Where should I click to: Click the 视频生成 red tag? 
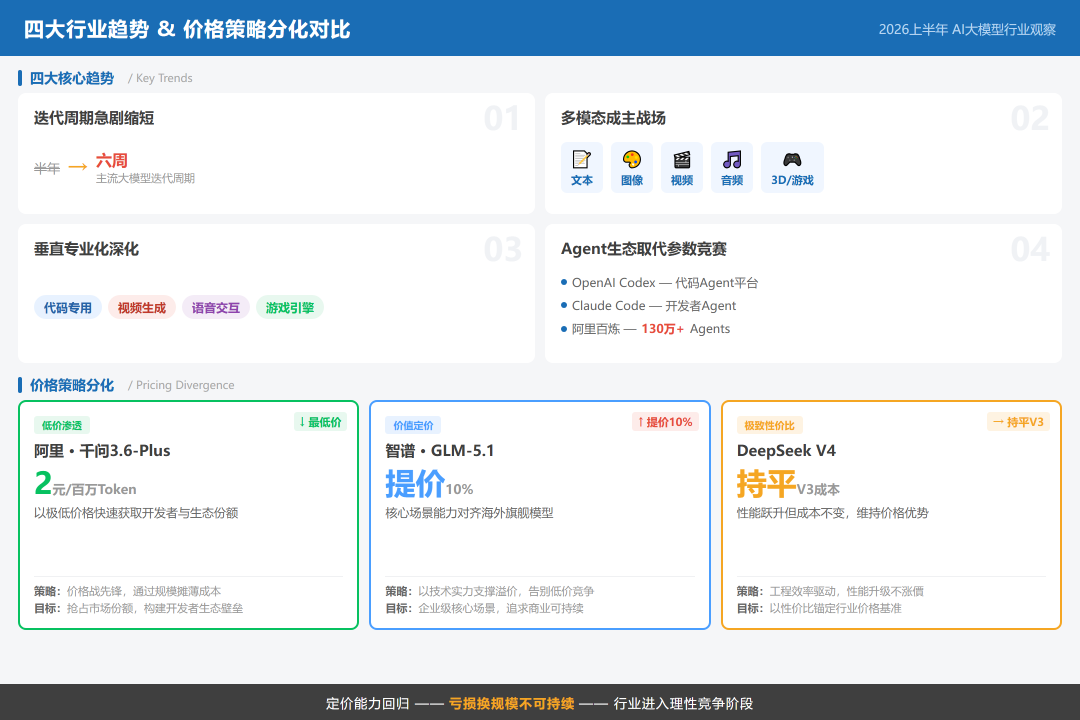coord(142,307)
